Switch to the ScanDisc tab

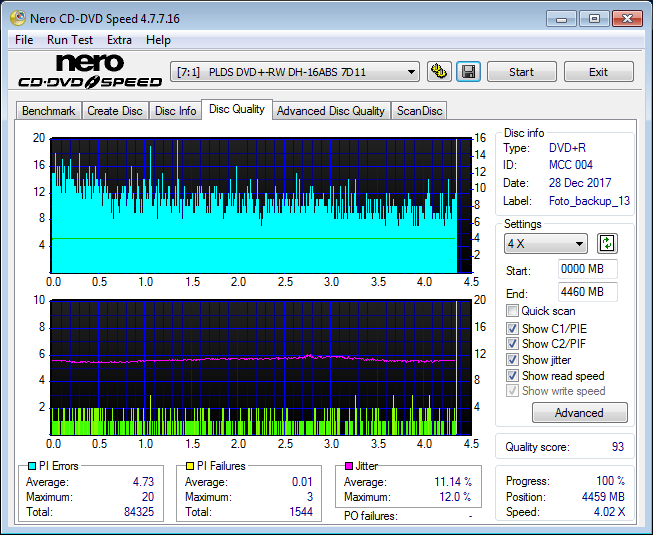coord(419,111)
